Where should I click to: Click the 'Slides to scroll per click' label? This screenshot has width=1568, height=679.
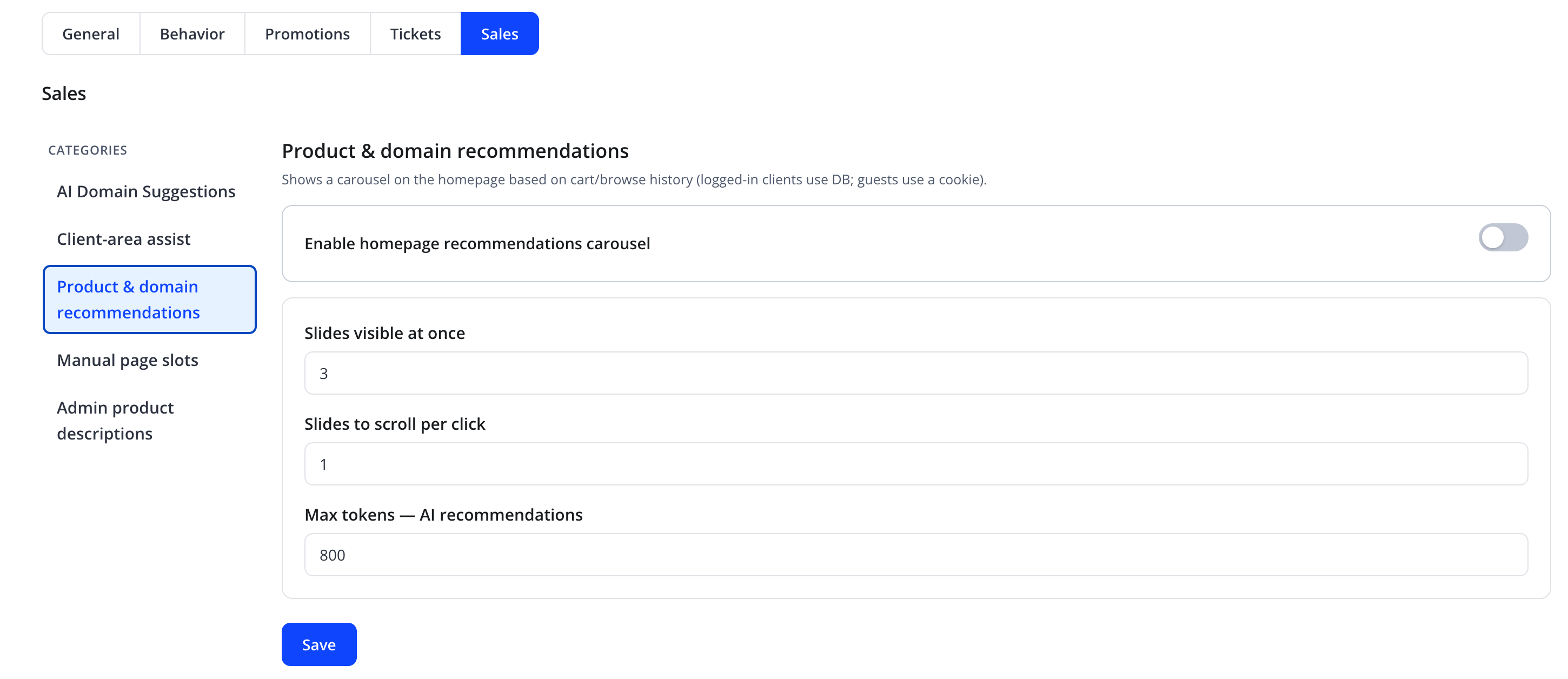395,423
